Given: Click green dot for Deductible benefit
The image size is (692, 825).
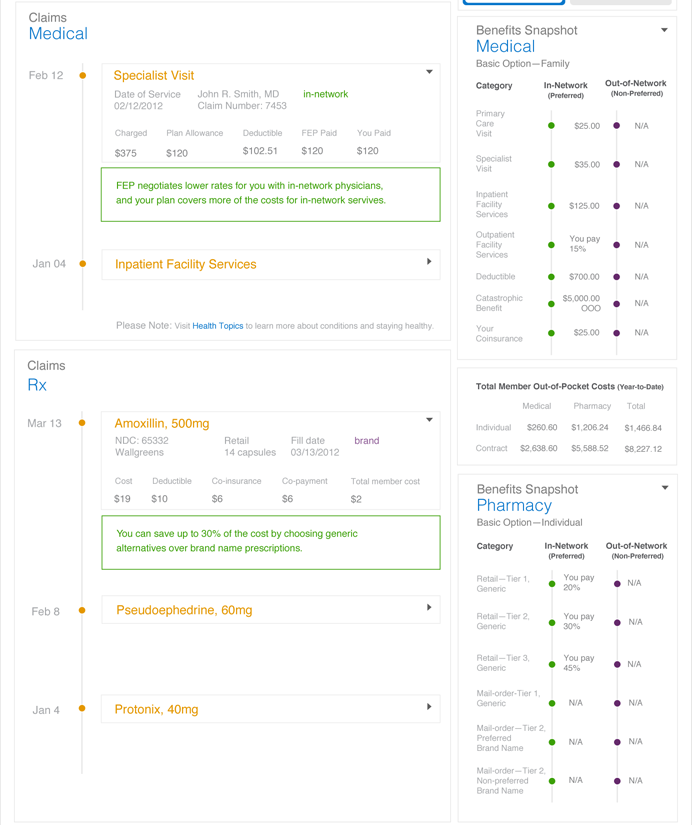Looking at the screenshot, I should click(x=551, y=277).
